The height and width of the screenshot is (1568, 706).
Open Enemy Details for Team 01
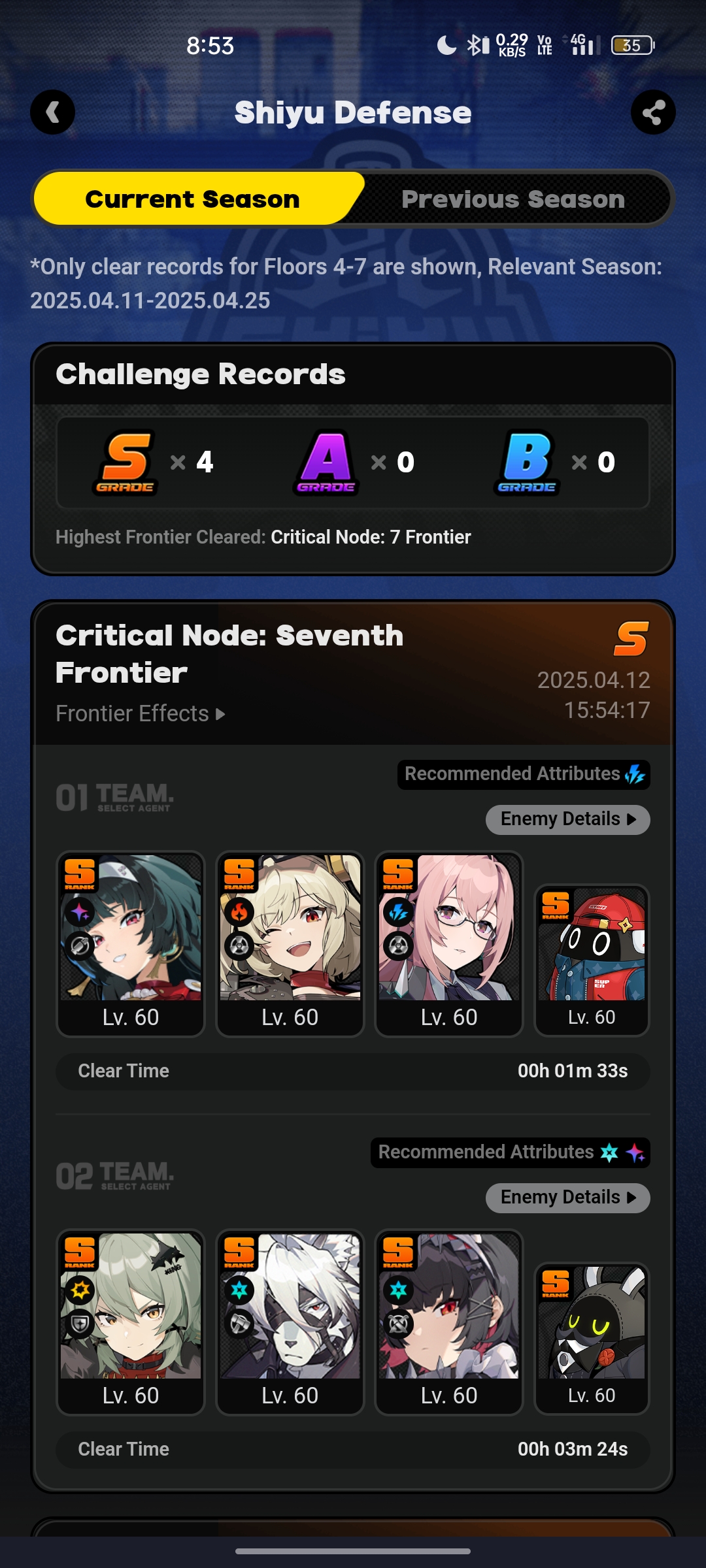coord(567,819)
